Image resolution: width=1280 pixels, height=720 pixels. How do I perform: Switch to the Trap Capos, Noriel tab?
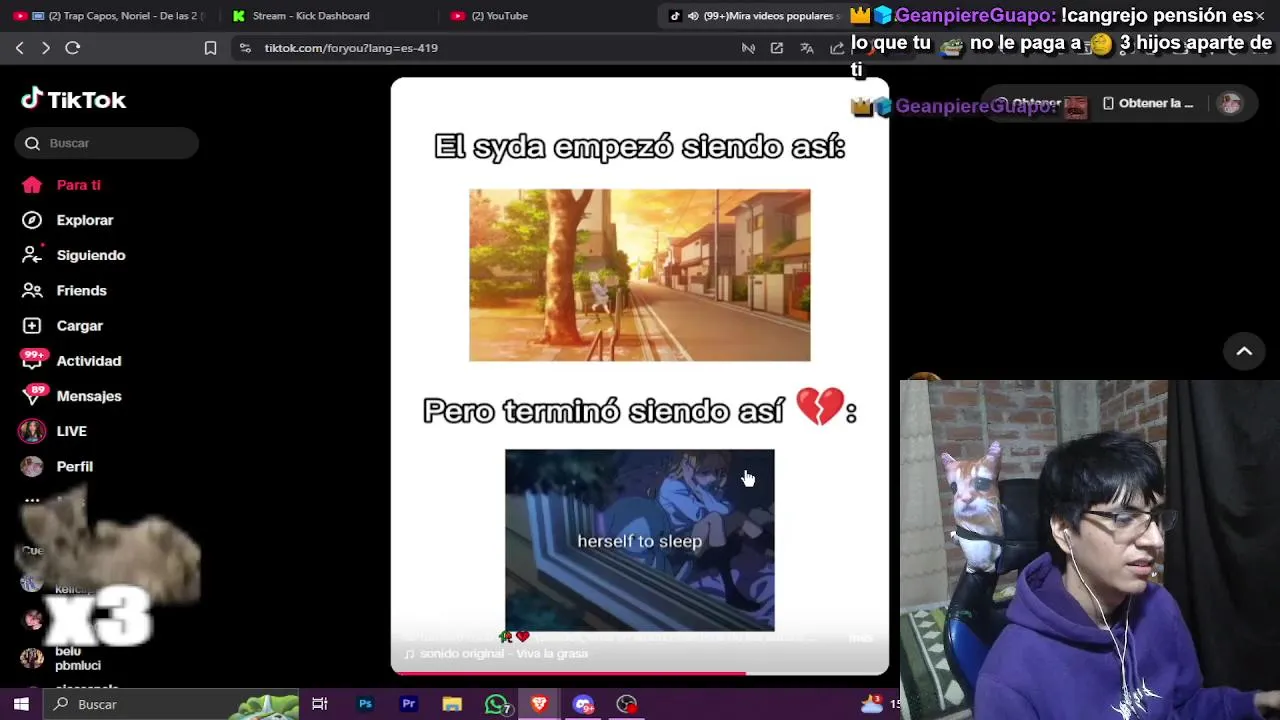coord(110,16)
